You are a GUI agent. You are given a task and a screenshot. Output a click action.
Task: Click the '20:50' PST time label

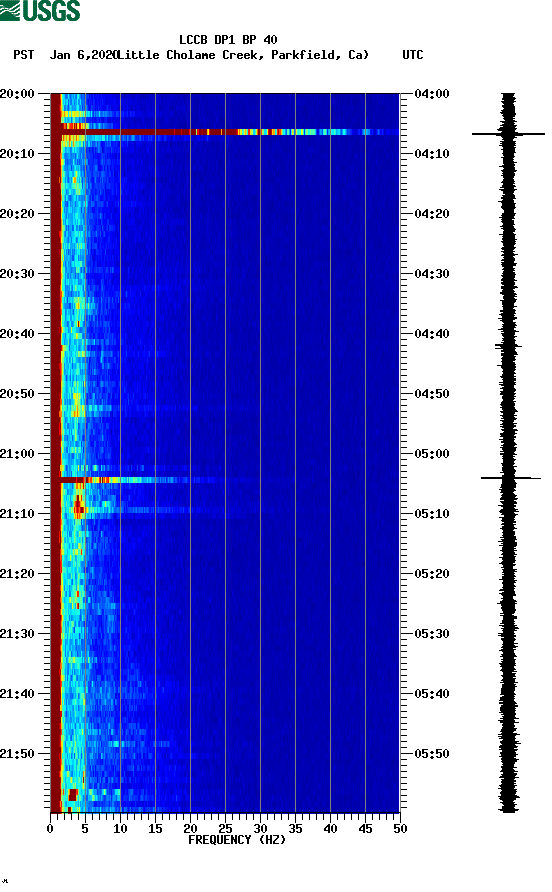click(x=17, y=394)
